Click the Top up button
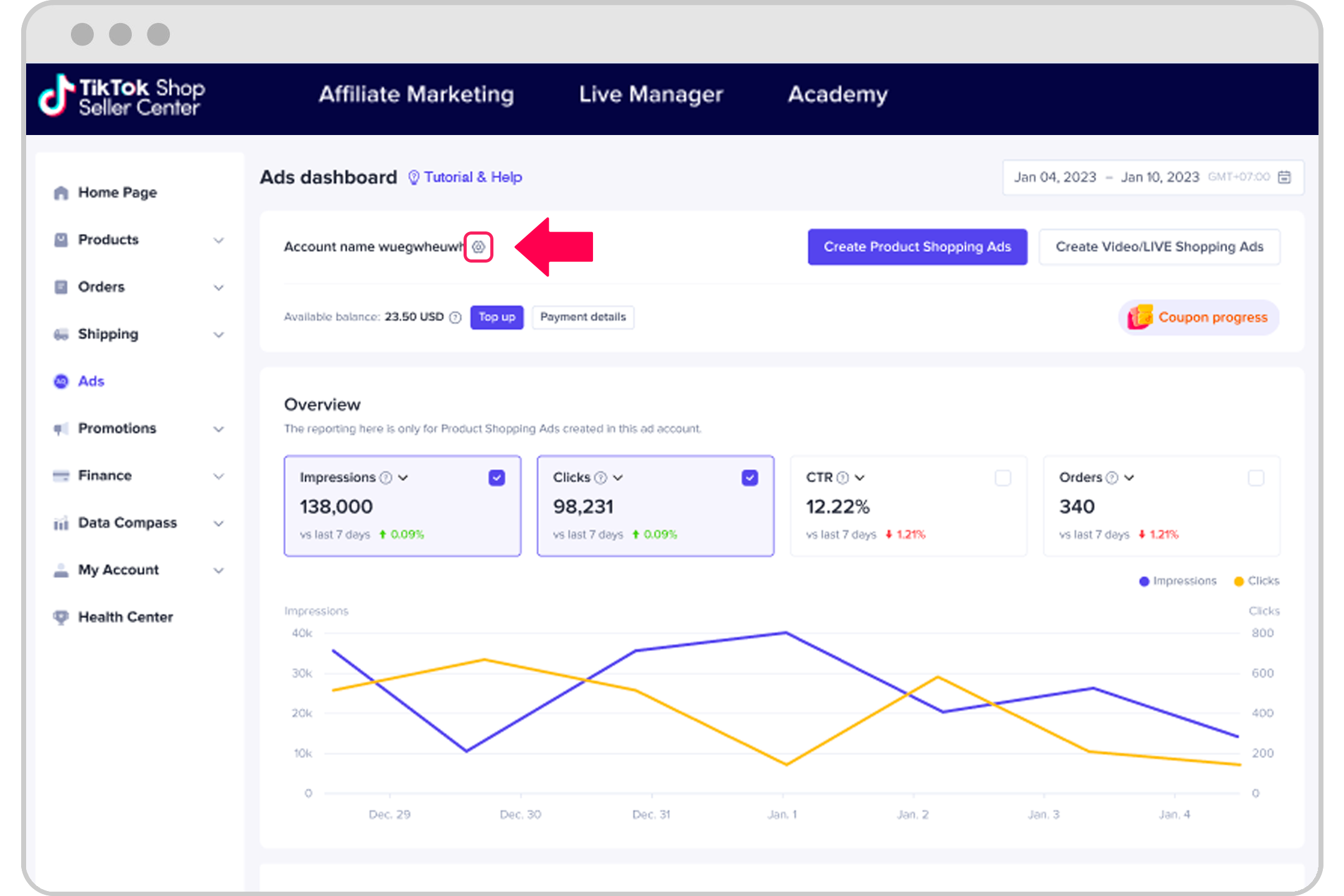The width and height of the screenshot is (1344, 896). tap(497, 317)
